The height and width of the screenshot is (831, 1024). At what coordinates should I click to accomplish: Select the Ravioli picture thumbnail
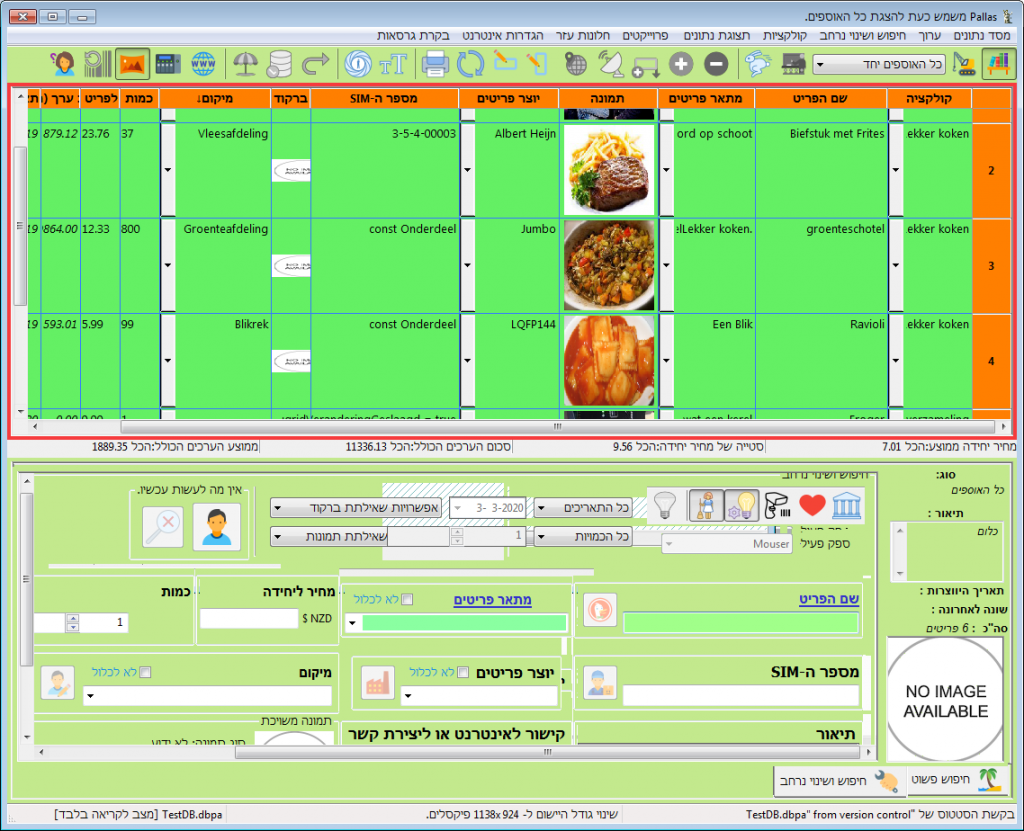pyautogui.click(x=609, y=361)
